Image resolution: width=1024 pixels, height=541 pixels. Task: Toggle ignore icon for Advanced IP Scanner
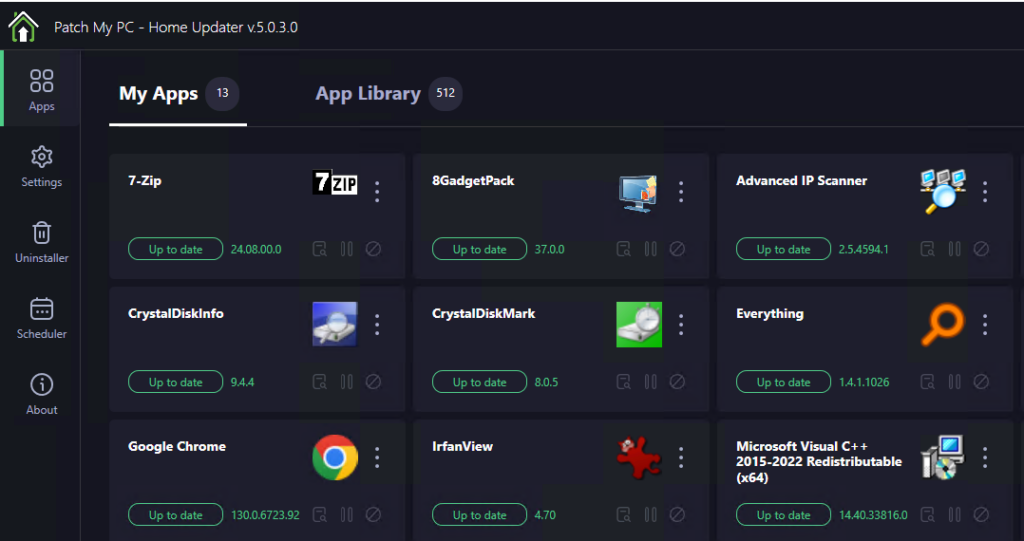pos(981,249)
